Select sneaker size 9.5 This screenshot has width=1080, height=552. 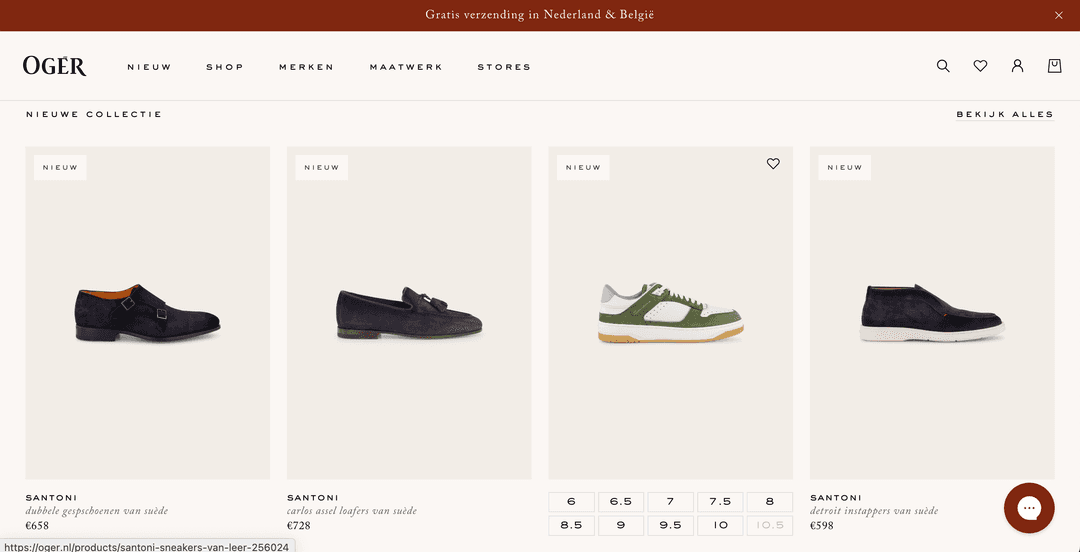click(x=670, y=525)
